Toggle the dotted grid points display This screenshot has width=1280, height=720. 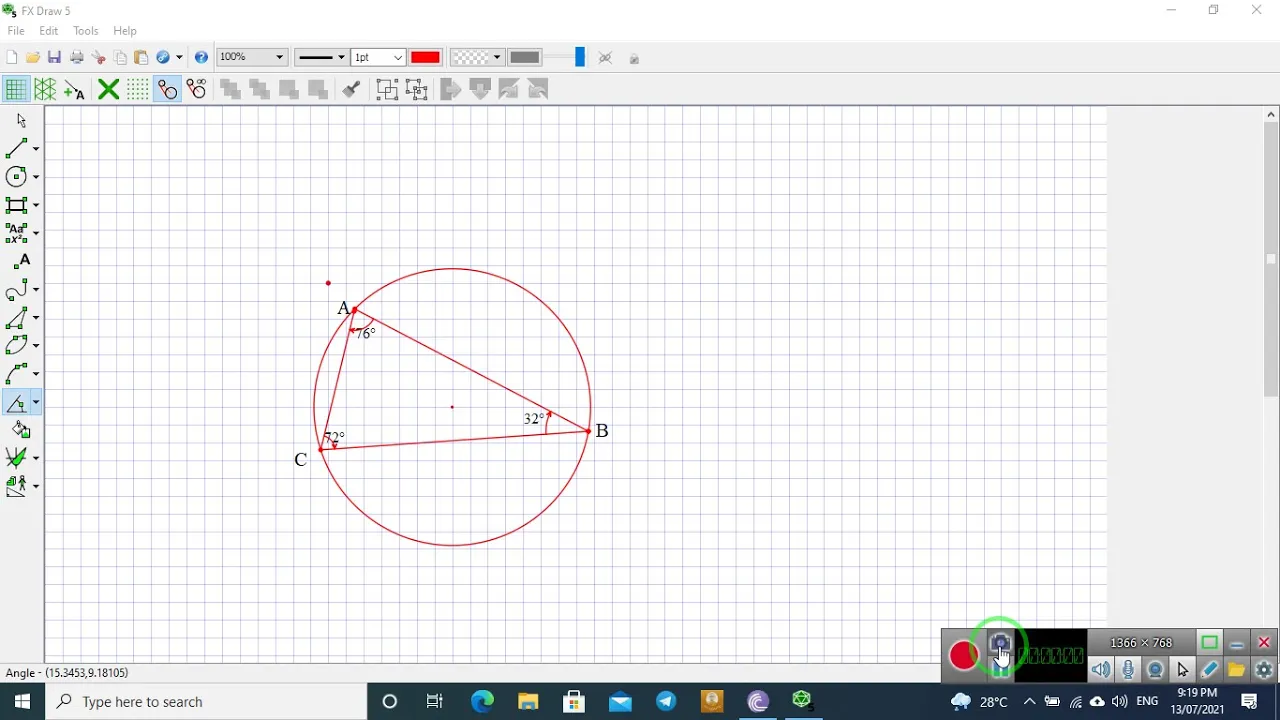tap(137, 90)
